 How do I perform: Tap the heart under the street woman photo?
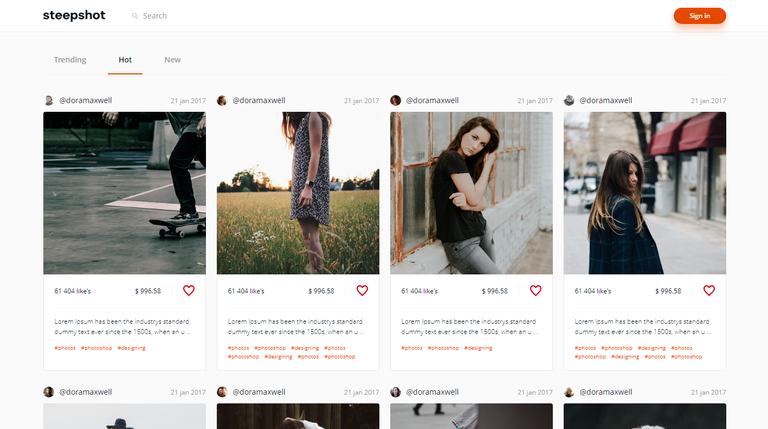(x=709, y=290)
